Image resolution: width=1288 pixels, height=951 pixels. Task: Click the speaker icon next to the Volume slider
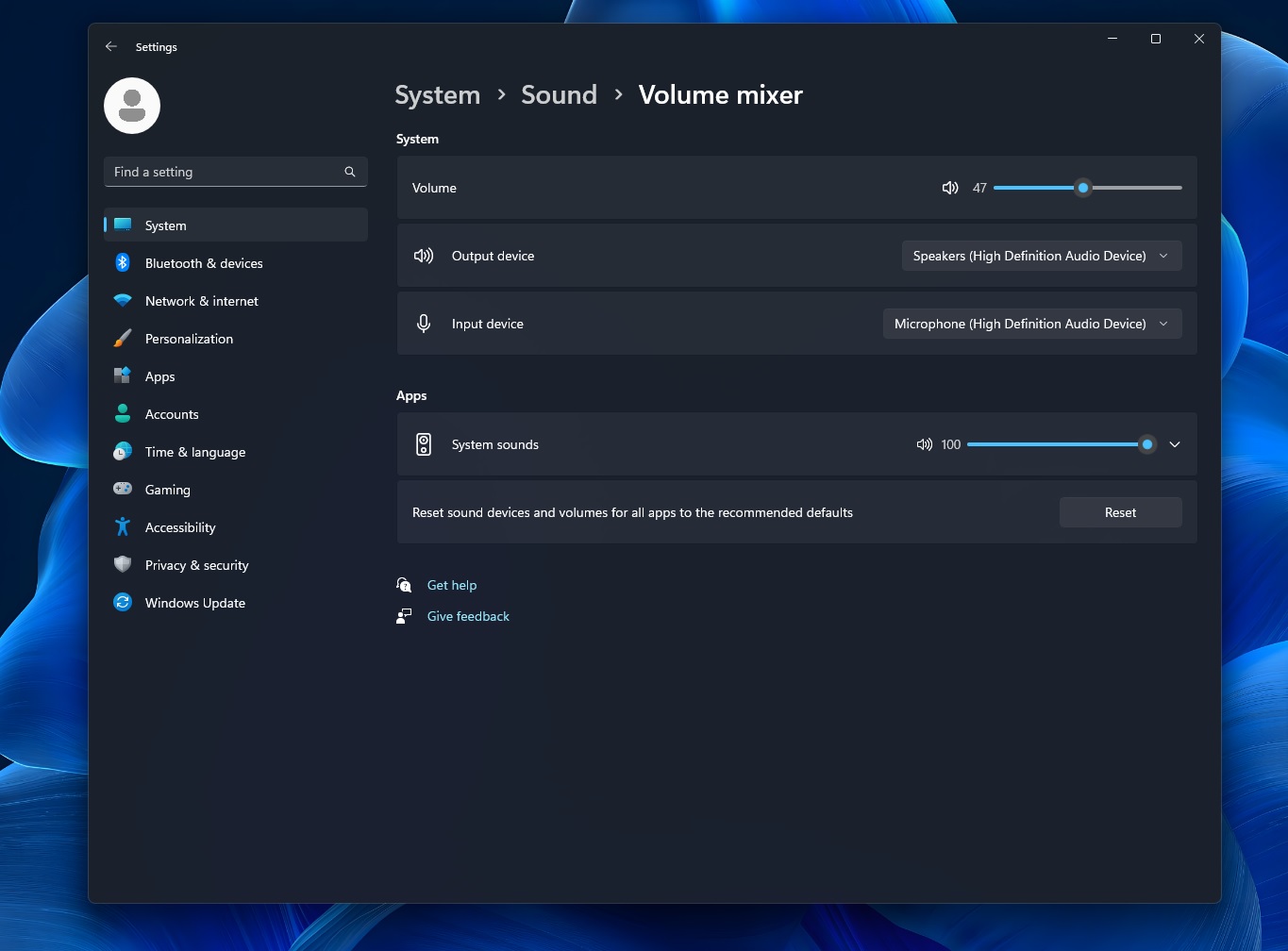pyautogui.click(x=949, y=188)
